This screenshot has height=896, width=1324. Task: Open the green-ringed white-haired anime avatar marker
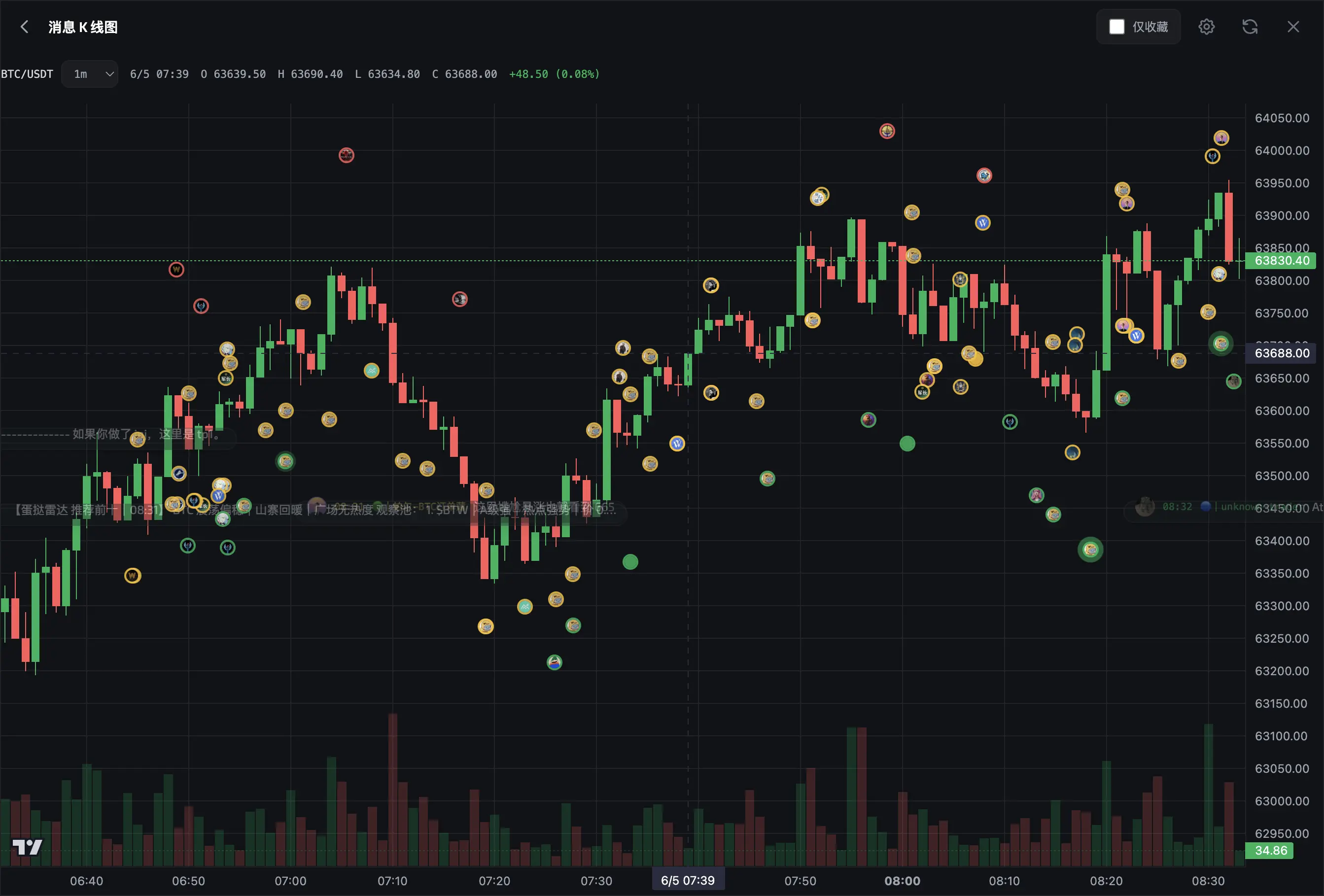[223, 519]
